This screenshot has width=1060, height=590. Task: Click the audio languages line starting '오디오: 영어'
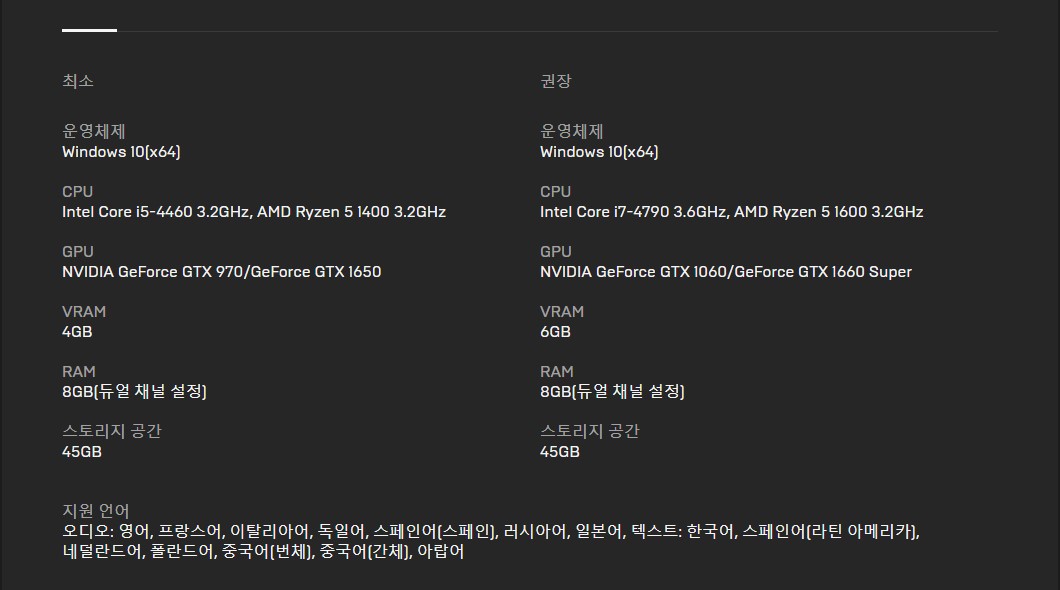click(x=491, y=532)
